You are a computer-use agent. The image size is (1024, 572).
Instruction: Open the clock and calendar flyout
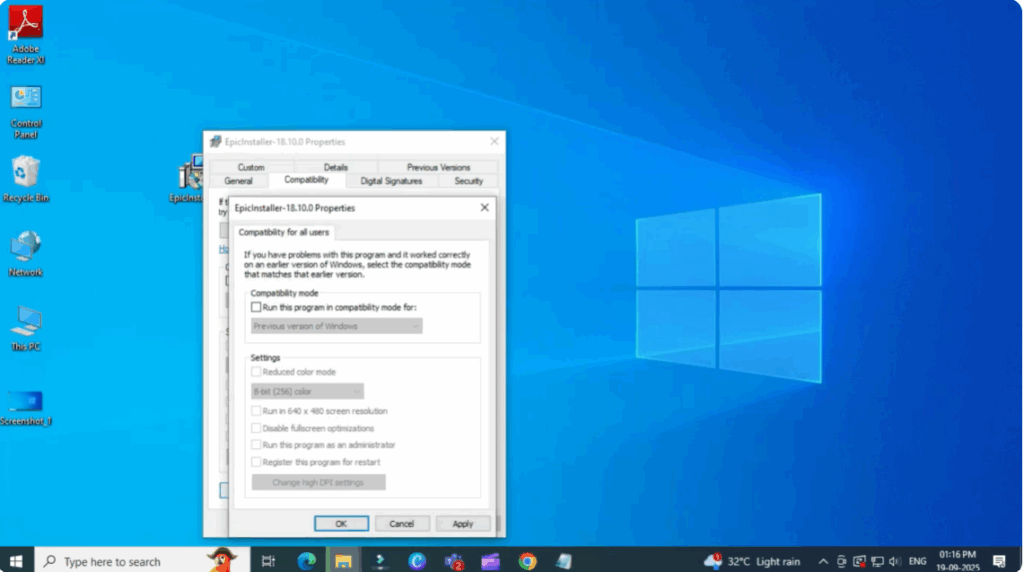tap(957, 561)
